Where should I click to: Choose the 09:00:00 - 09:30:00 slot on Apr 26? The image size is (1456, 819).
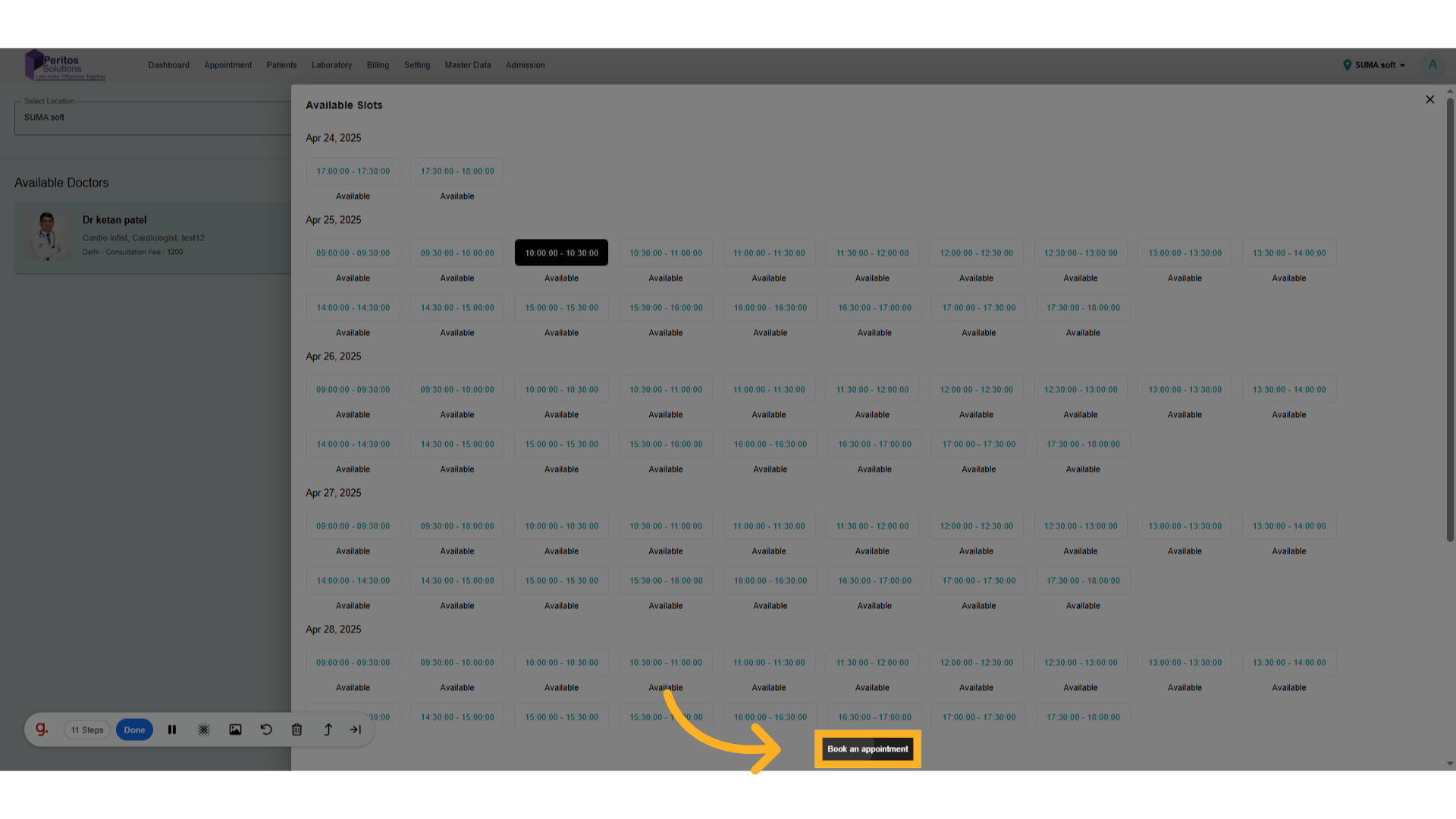point(353,390)
